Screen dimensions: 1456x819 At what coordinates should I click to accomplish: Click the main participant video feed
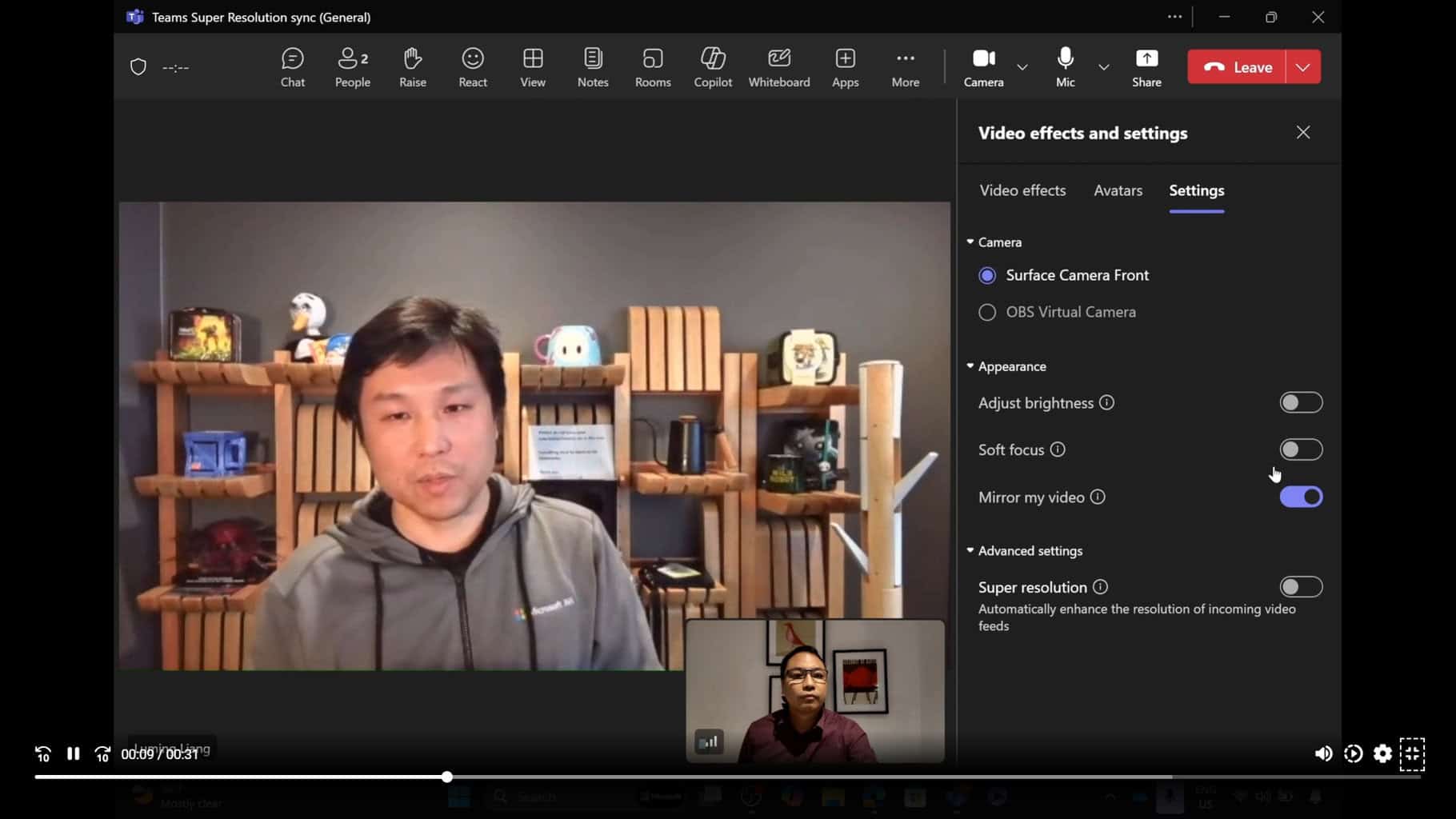pos(534,436)
